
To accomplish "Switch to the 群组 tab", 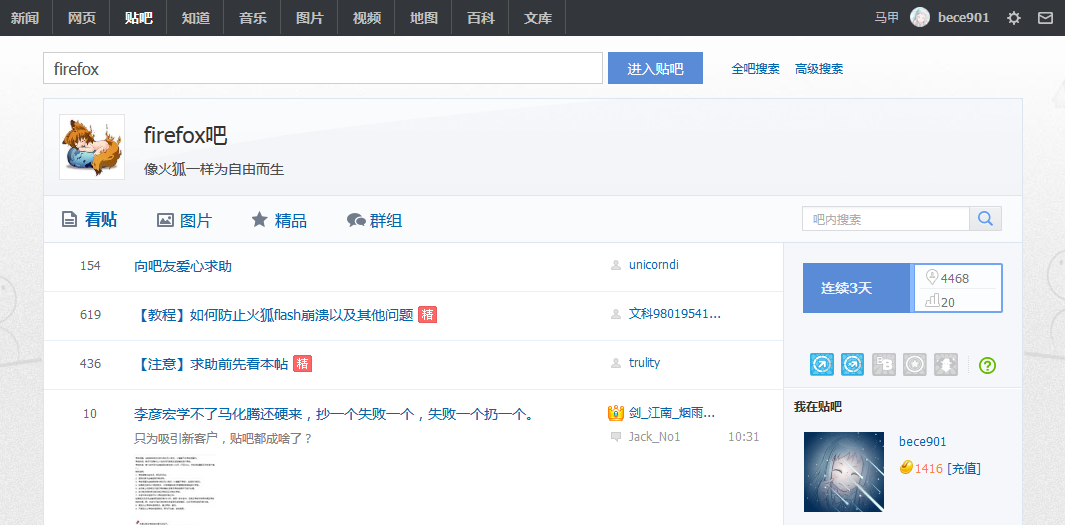I will click(x=374, y=220).
